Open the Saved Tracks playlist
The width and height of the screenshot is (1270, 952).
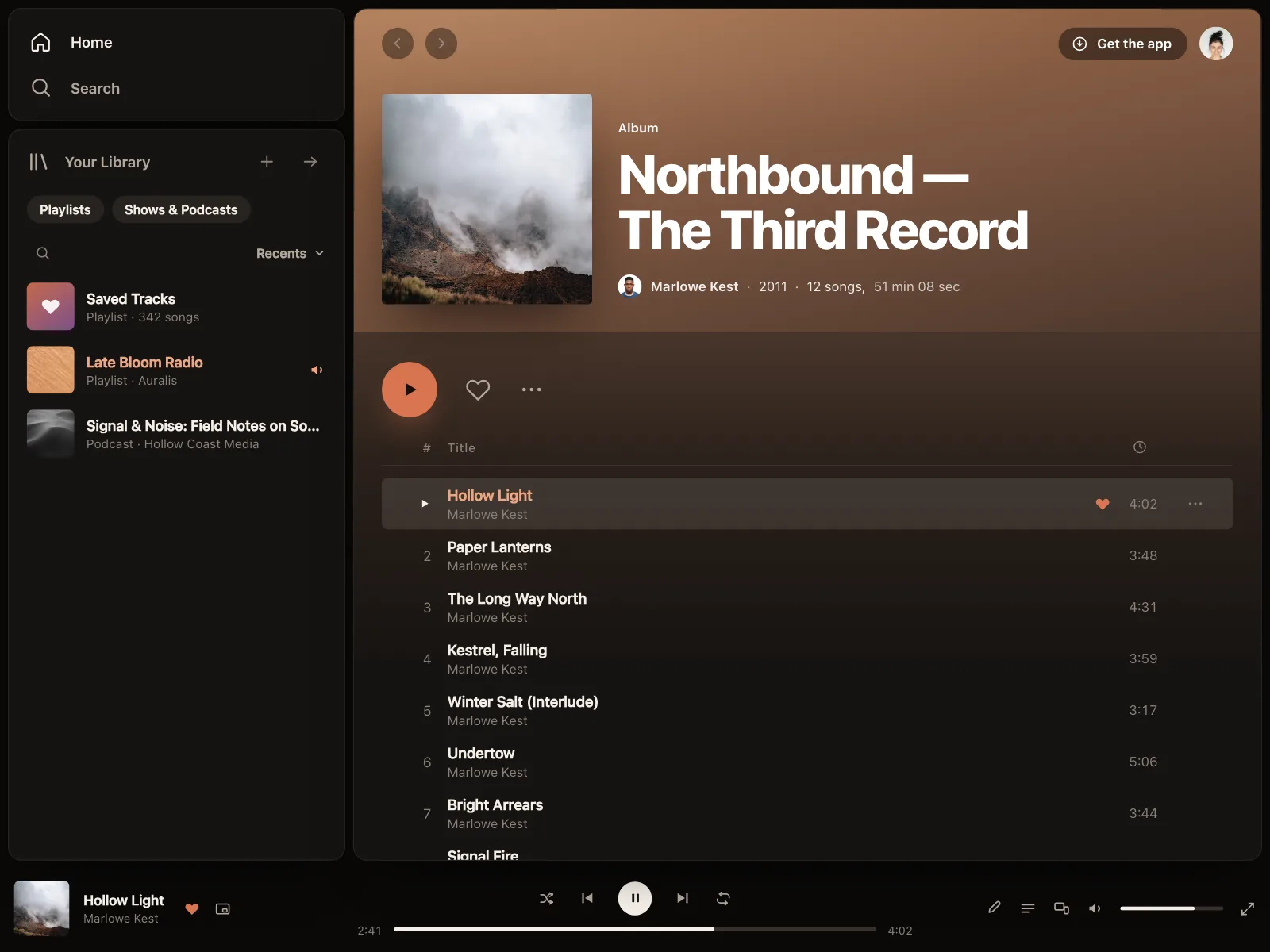click(176, 306)
